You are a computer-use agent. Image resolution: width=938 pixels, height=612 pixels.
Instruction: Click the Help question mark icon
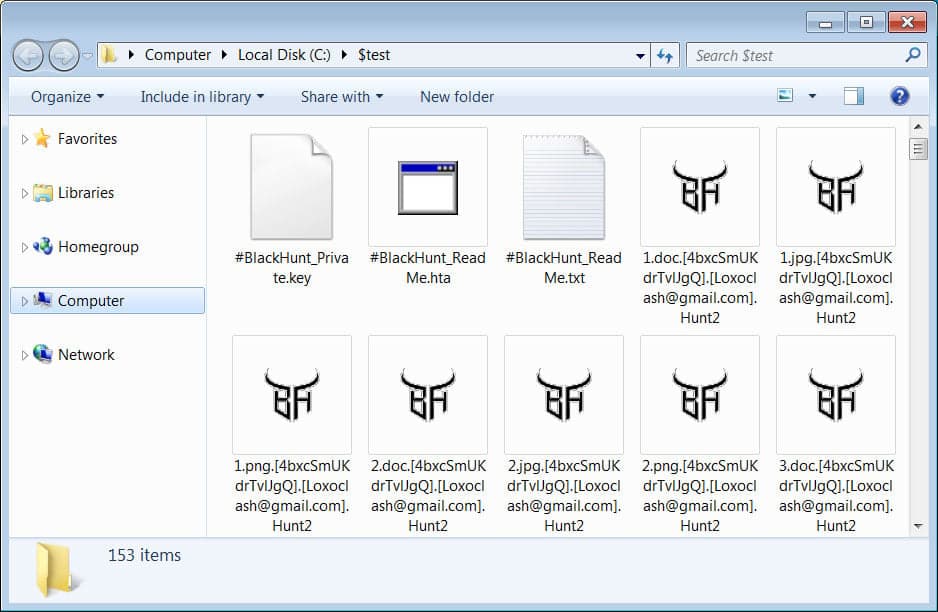[899, 96]
